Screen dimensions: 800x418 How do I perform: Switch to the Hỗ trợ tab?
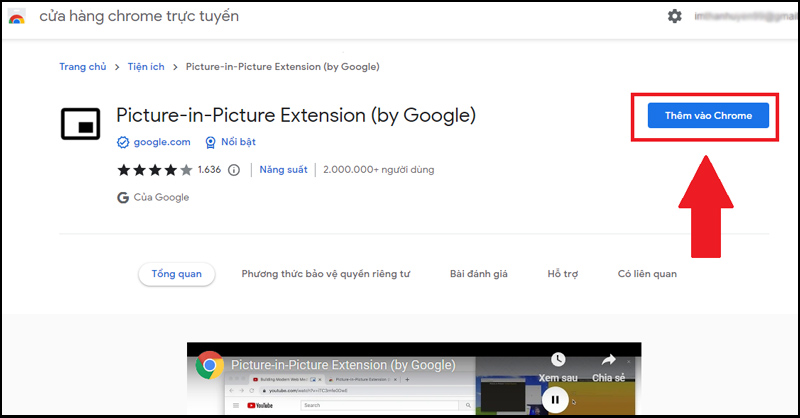pos(563,274)
